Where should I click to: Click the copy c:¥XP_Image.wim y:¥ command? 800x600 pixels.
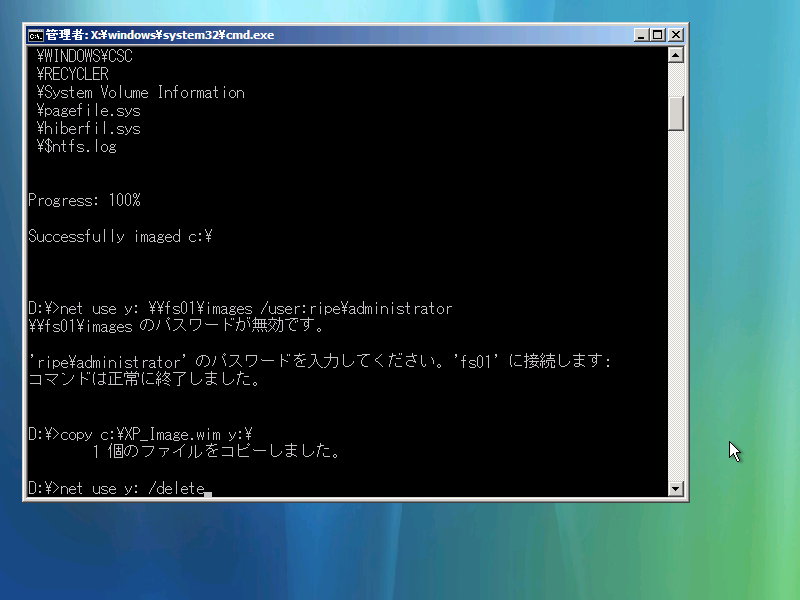point(140,434)
